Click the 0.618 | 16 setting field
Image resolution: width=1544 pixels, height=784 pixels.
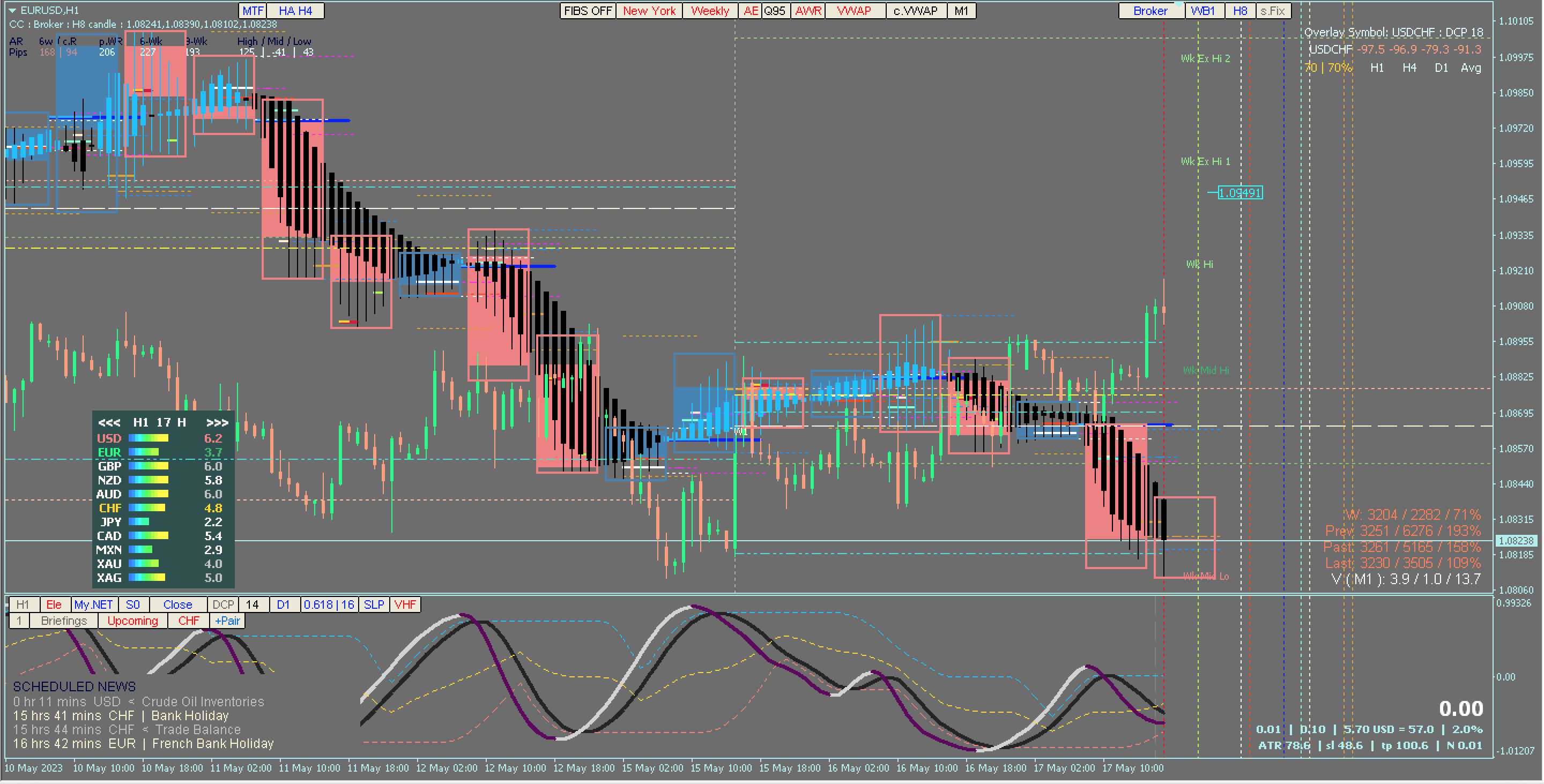coord(329,605)
